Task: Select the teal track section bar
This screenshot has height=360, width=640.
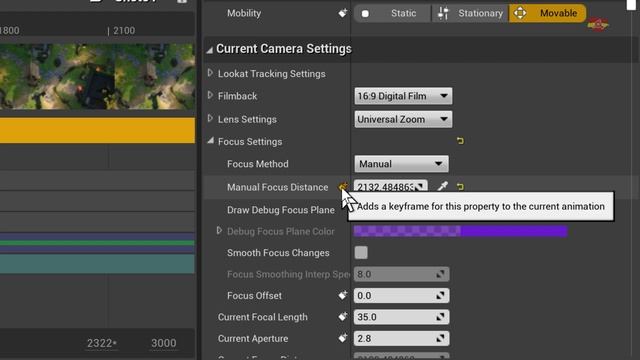Action: tap(97, 264)
